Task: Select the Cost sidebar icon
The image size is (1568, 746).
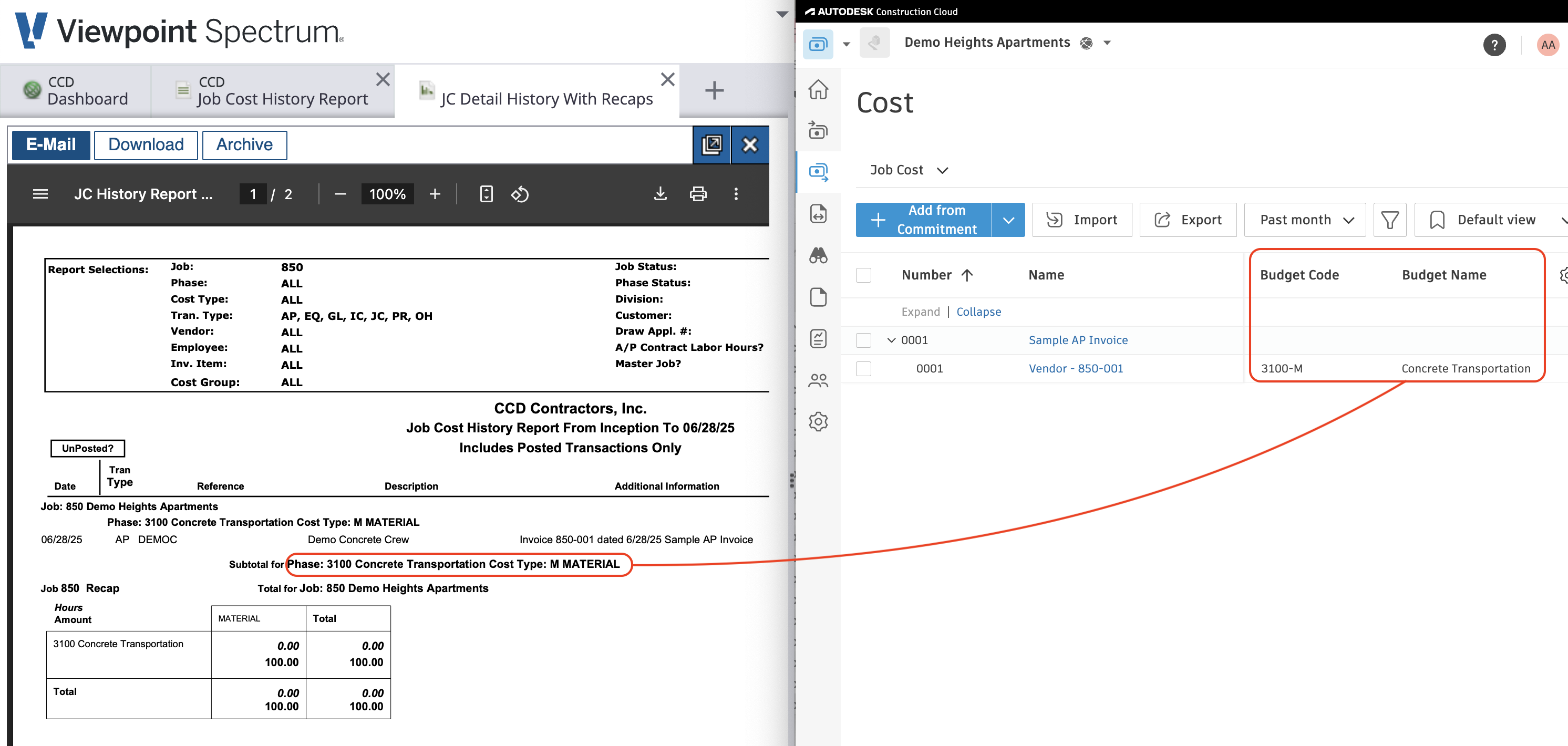Action: click(x=818, y=172)
